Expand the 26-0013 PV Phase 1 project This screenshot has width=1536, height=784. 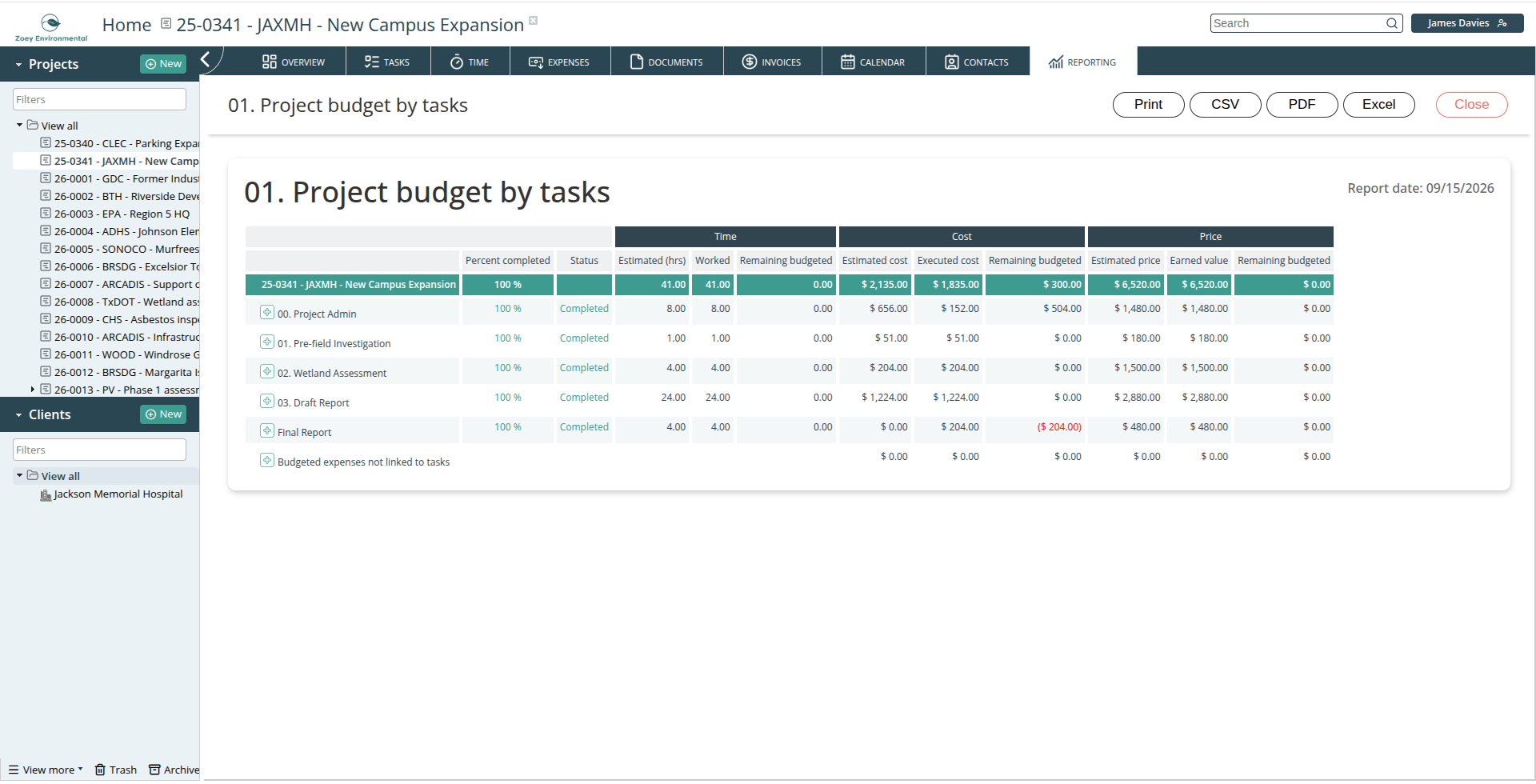point(32,390)
